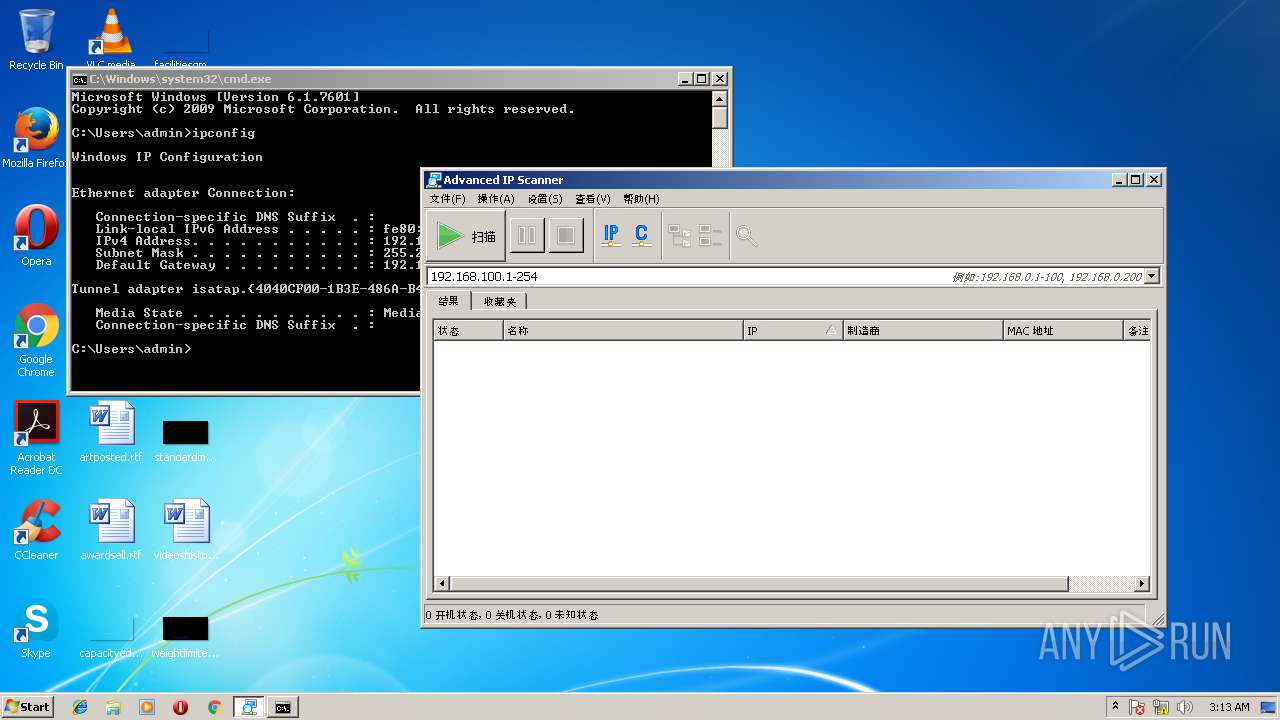Click the cmd window vertical scrollbar up arrow

tap(719, 98)
